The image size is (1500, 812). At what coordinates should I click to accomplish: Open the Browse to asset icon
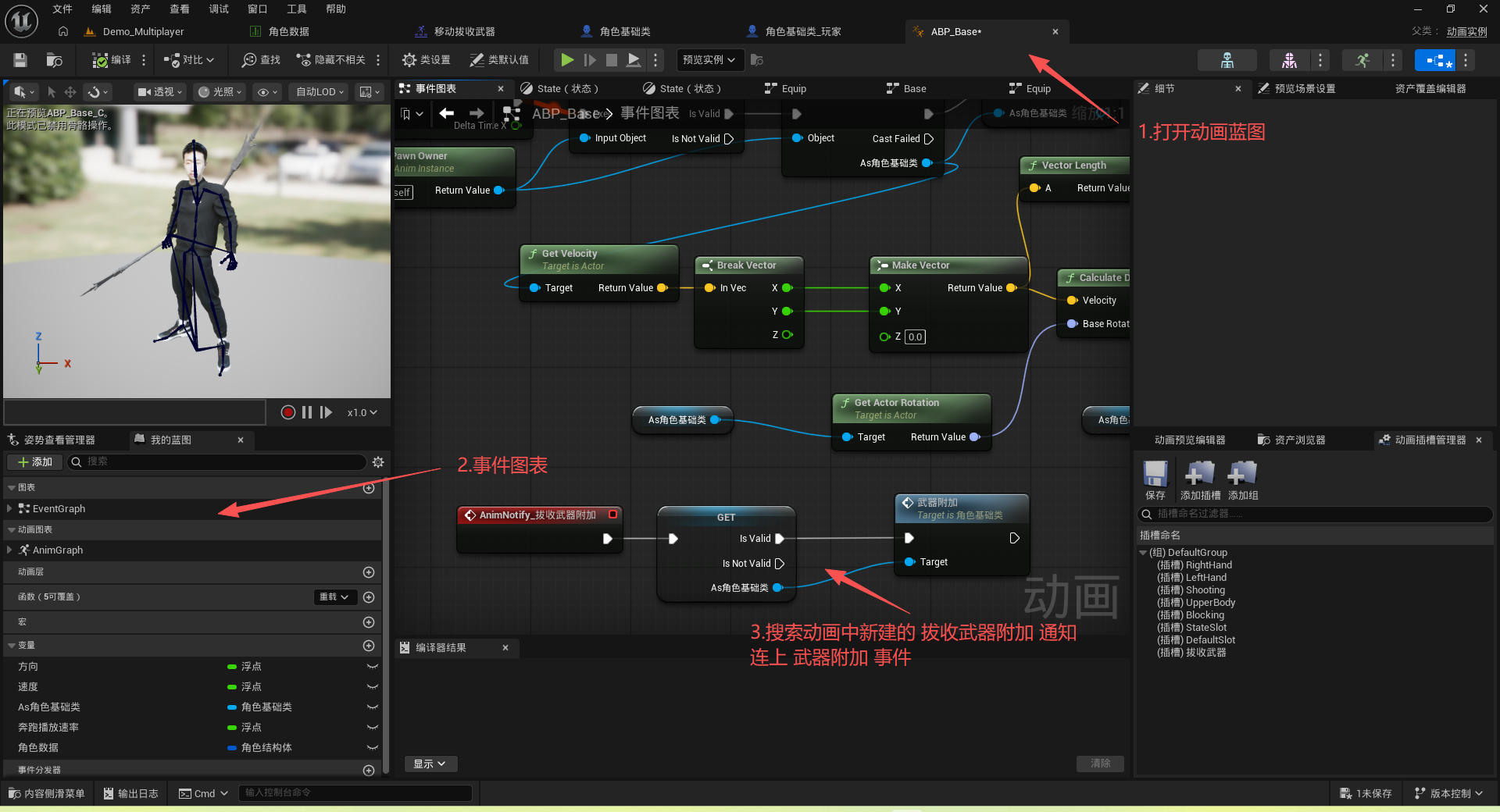point(54,60)
